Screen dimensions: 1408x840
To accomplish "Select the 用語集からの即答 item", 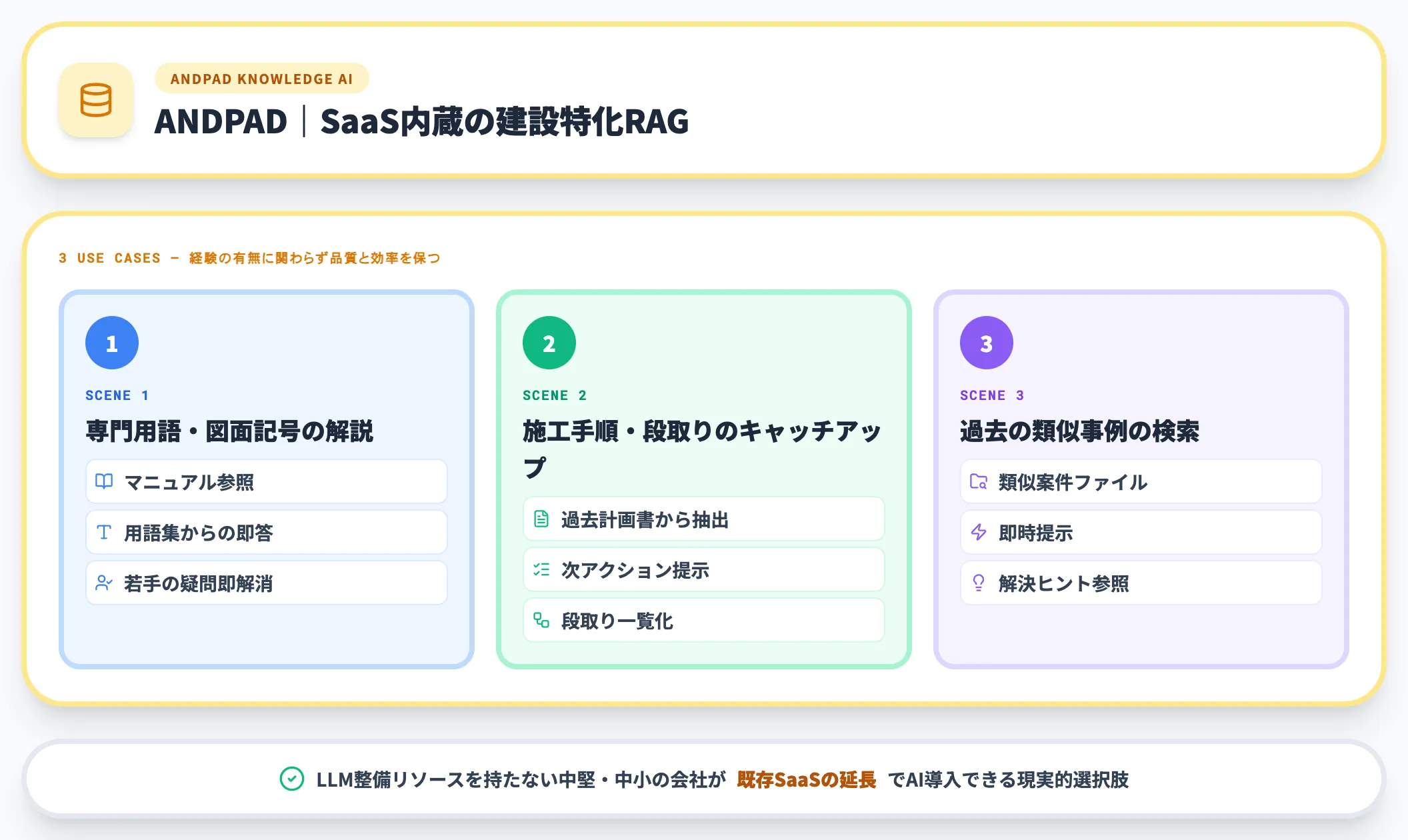I will pyautogui.click(x=267, y=532).
